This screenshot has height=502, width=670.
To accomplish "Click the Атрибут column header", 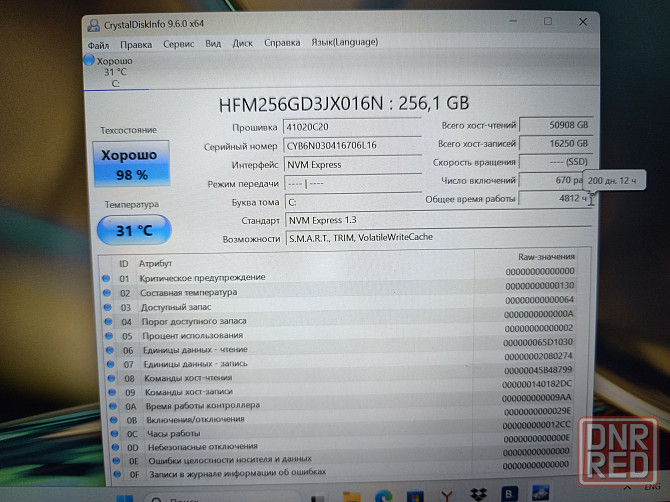I will (155, 264).
